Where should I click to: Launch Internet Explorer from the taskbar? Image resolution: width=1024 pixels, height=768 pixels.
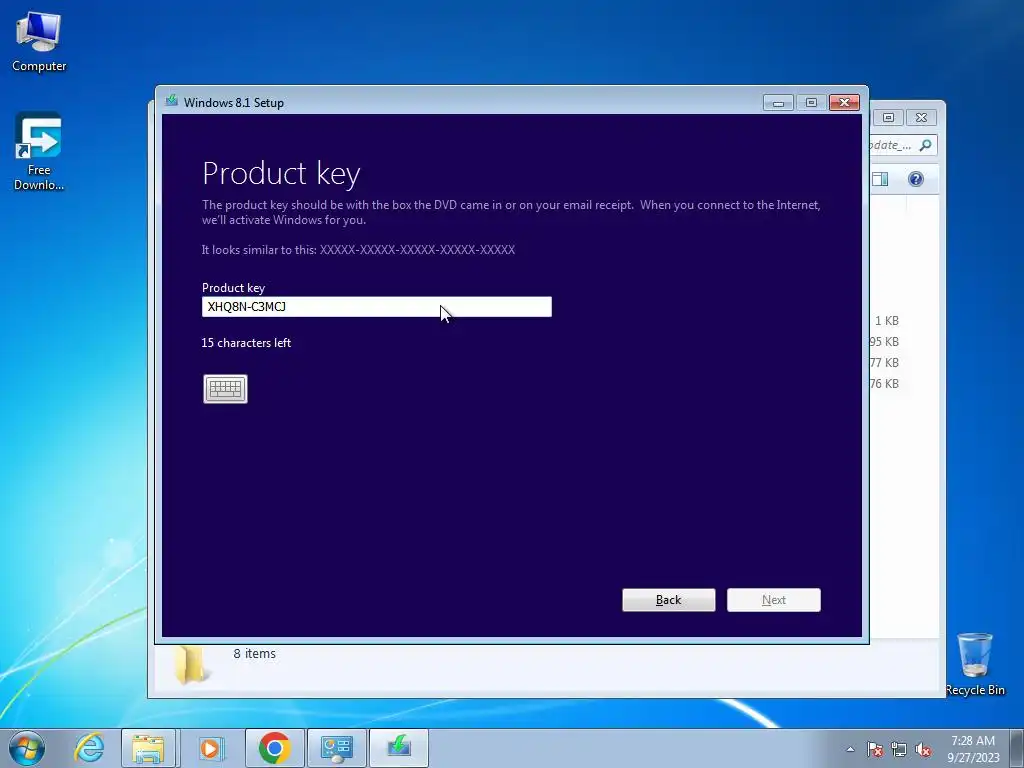(89, 748)
